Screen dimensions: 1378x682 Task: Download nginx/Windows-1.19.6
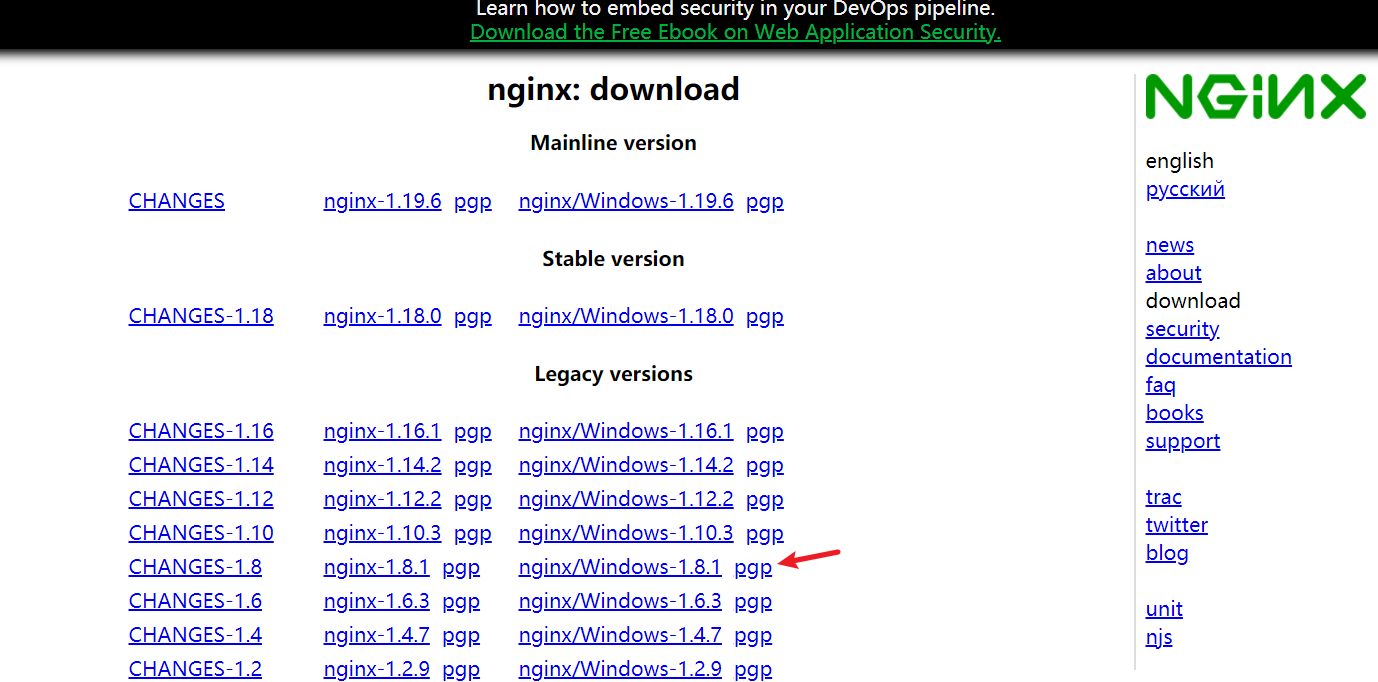pos(626,201)
